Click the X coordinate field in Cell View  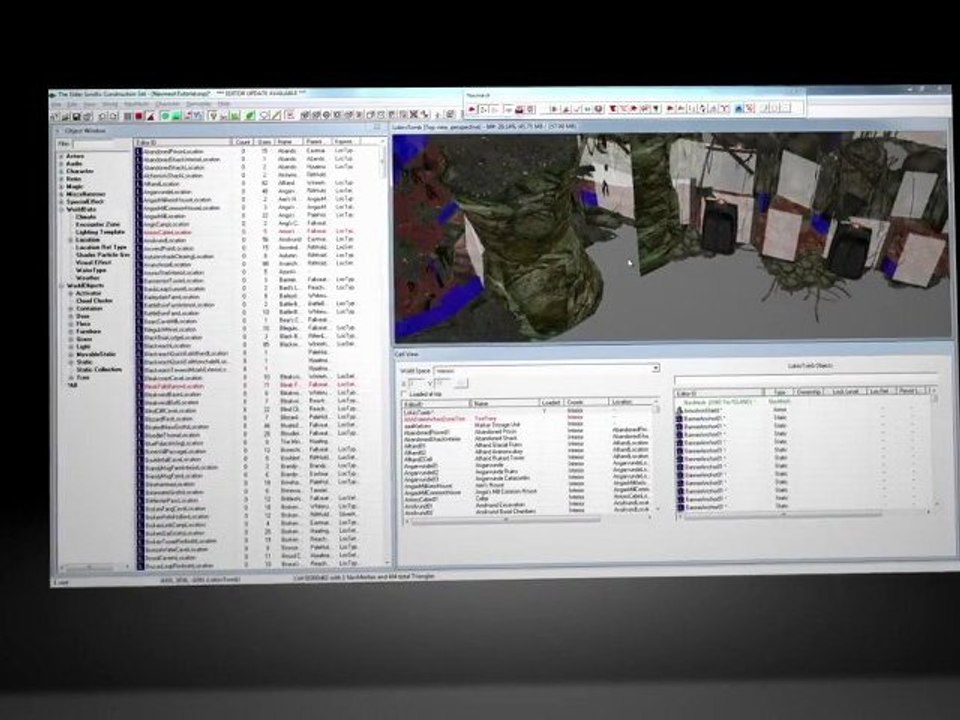[418, 384]
